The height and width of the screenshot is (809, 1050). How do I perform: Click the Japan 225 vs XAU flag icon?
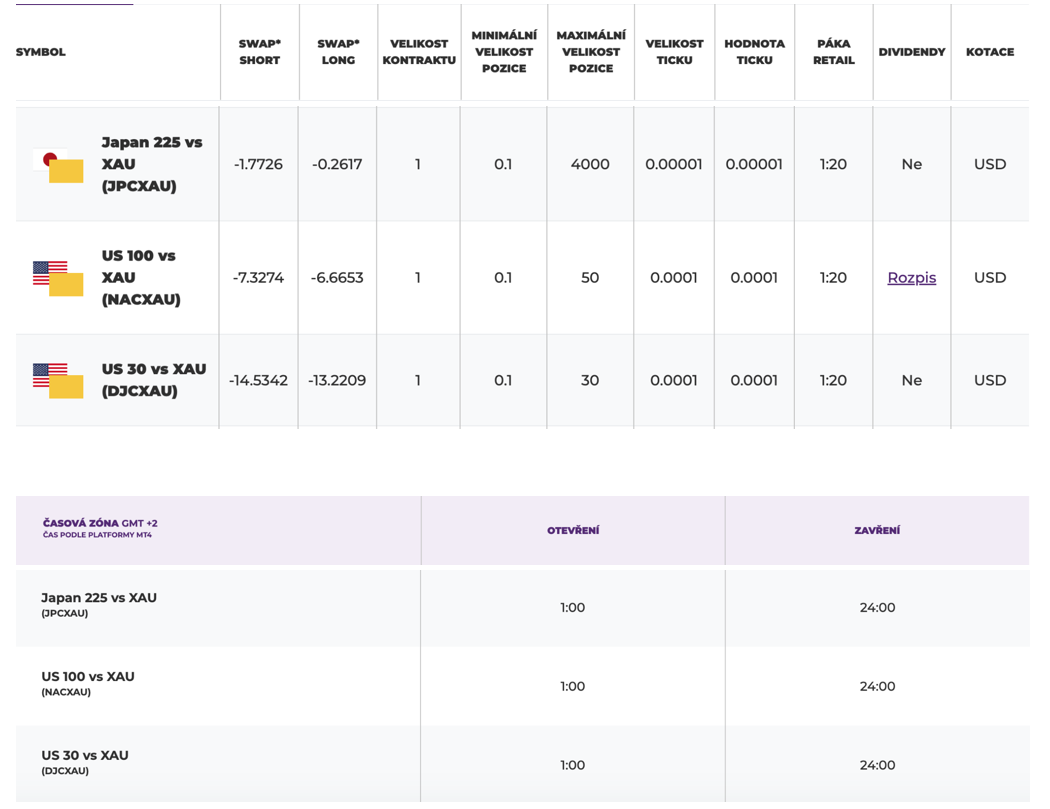[x=58, y=165]
